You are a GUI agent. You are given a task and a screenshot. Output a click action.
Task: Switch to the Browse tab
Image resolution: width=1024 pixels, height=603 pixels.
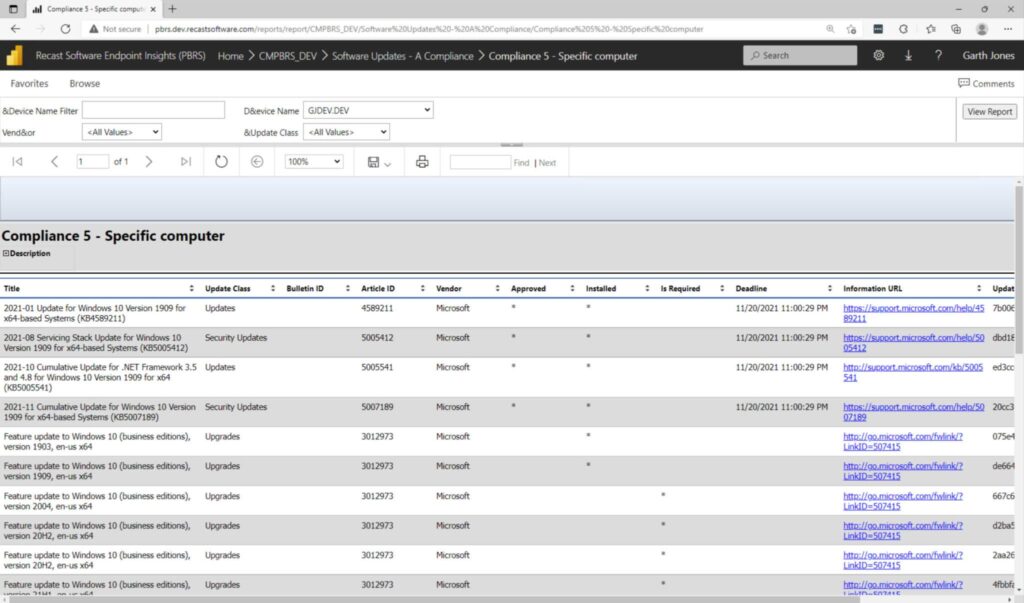84,83
